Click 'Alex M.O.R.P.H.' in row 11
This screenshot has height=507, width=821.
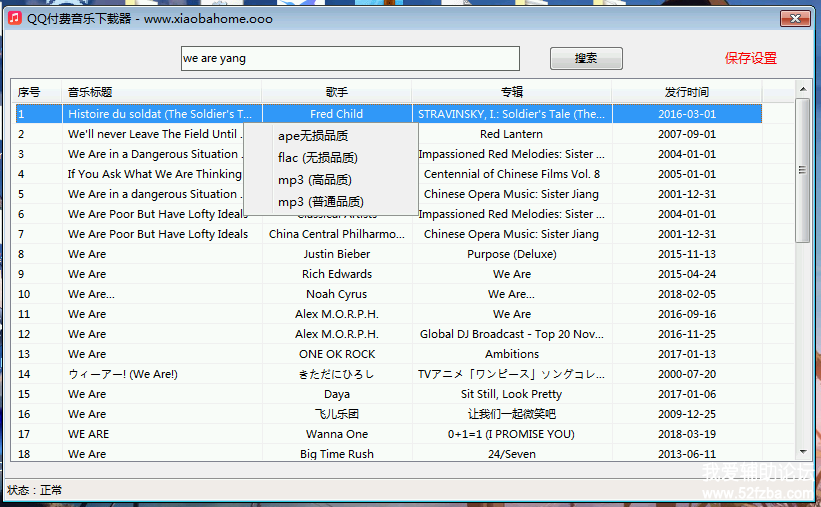[337, 314]
